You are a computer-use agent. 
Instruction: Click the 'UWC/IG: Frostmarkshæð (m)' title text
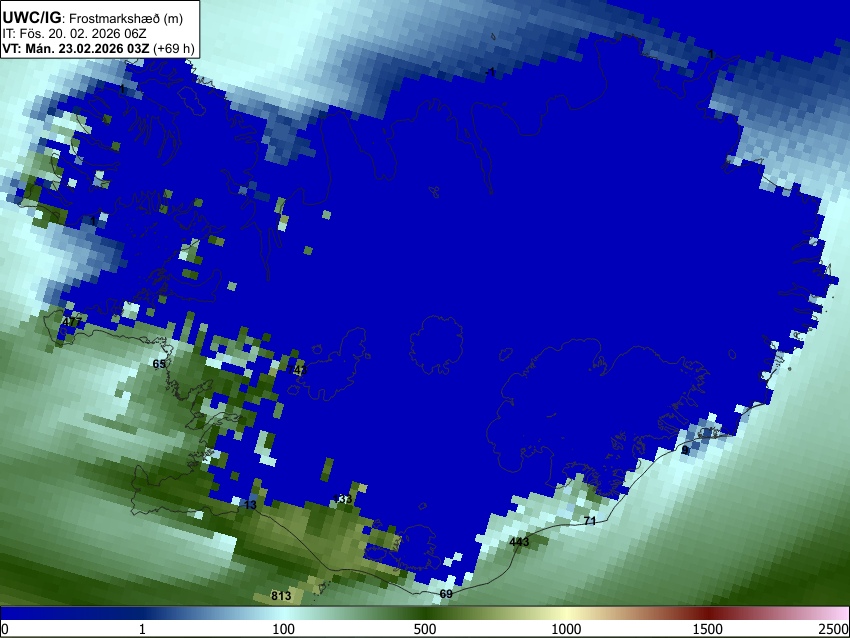[x=93, y=18]
